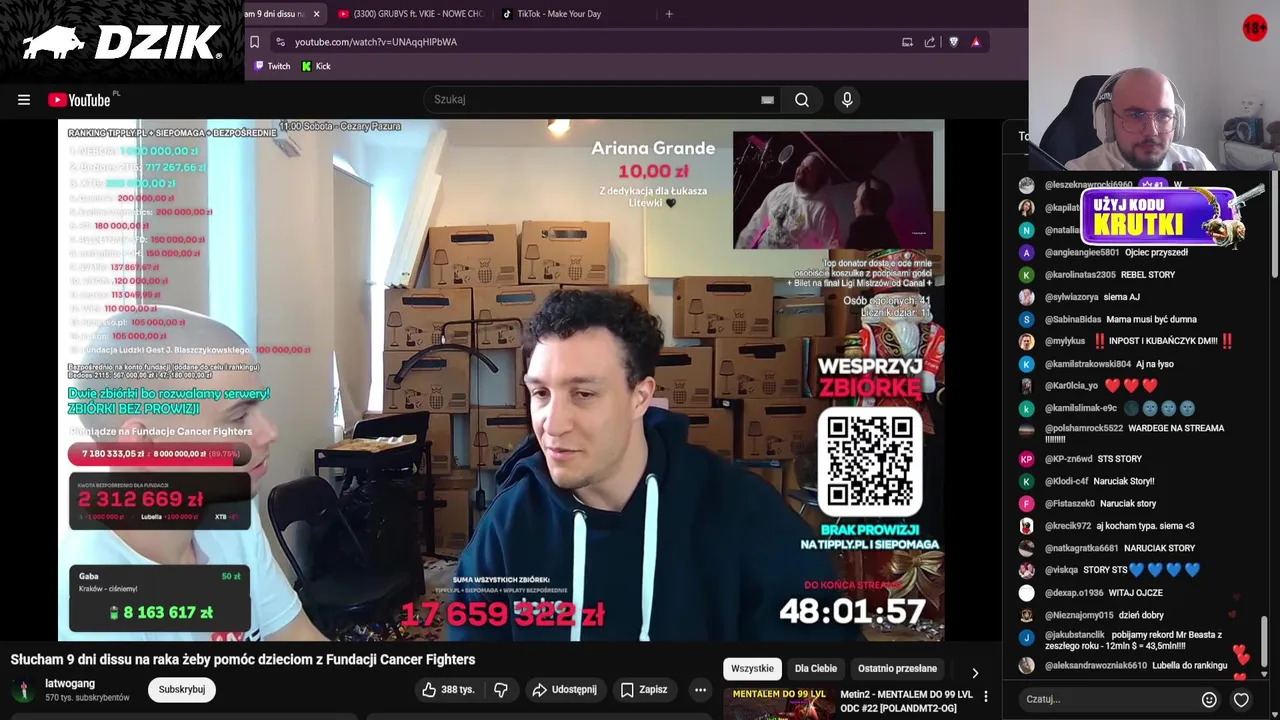
Task: Start voice search with the microphone
Action: (847, 100)
